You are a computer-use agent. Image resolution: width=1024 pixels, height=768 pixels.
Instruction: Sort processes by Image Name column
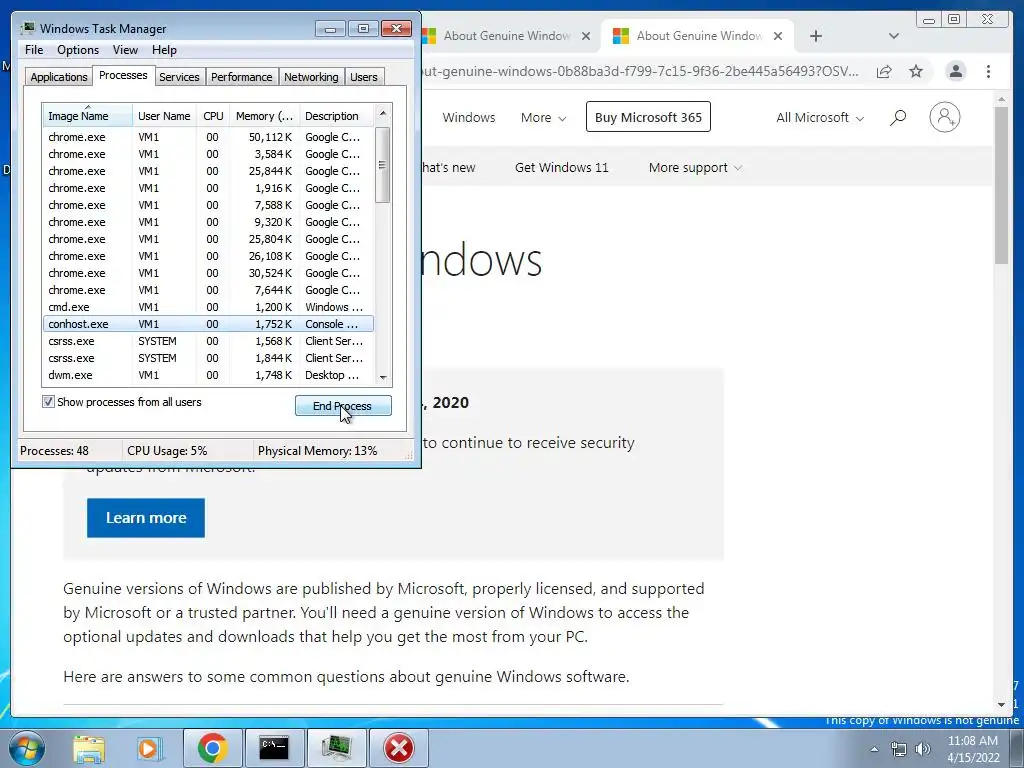87,116
